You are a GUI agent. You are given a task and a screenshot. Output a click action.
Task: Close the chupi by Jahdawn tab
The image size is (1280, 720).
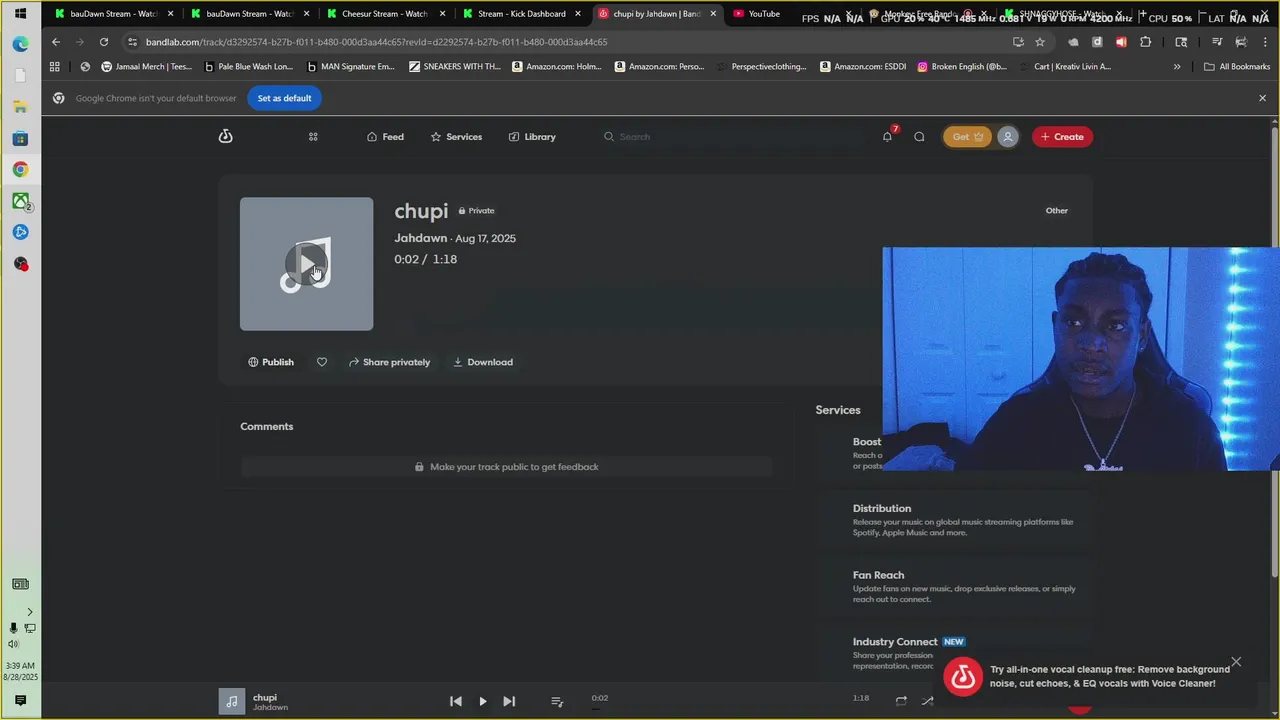[x=713, y=14]
